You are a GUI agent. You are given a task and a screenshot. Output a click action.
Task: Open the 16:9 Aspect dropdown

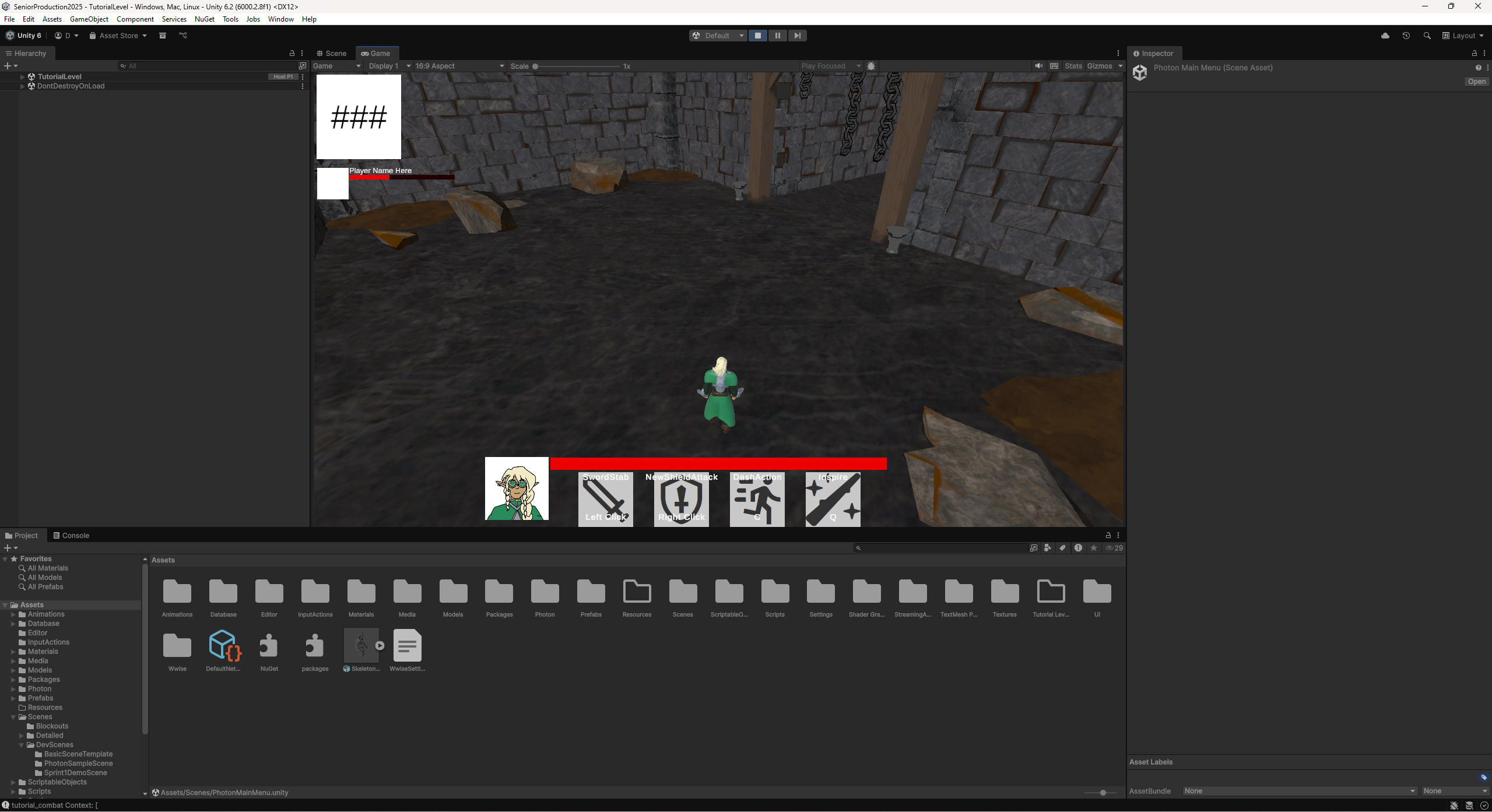pyautogui.click(x=459, y=66)
